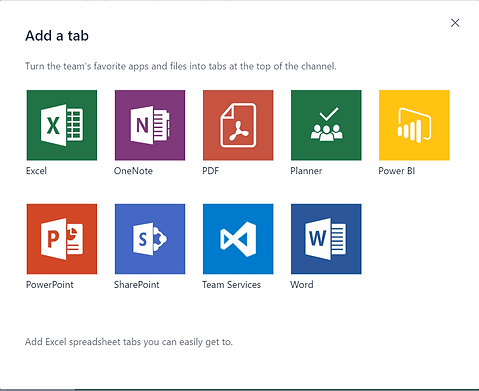
Task: Click the "SharePoint" caption text
Action: click(x=137, y=285)
